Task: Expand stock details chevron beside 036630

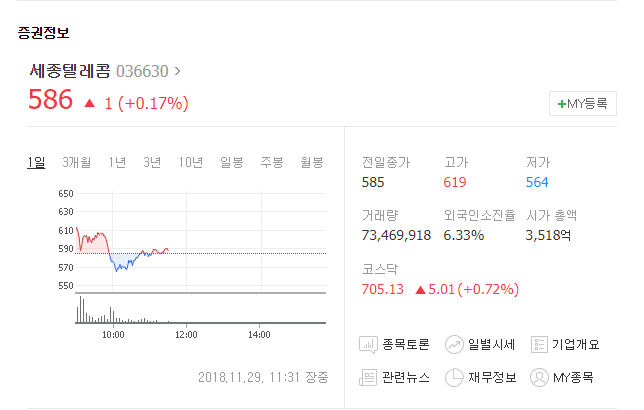Action: [177, 71]
